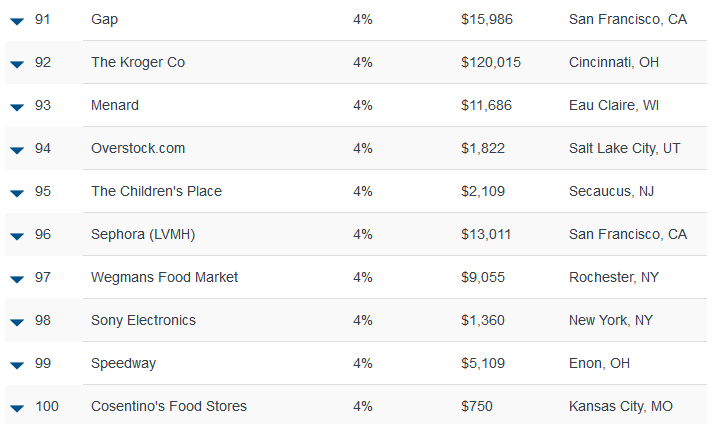This screenshot has width=712, height=424.
Task: Choose Sony Electronics entry
Action: click(143, 320)
